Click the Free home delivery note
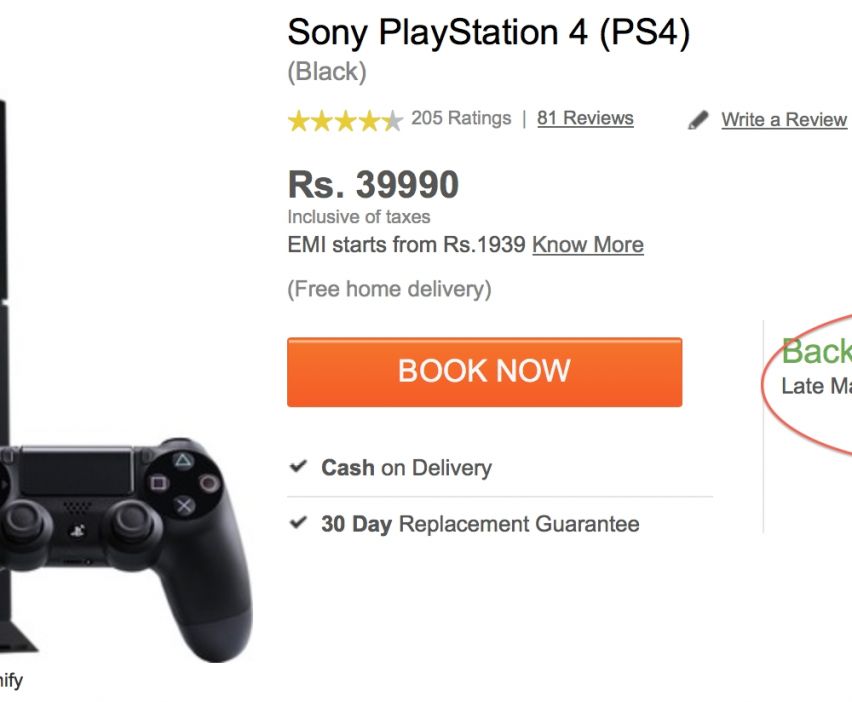The height and width of the screenshot is (702, 852). 389,290
